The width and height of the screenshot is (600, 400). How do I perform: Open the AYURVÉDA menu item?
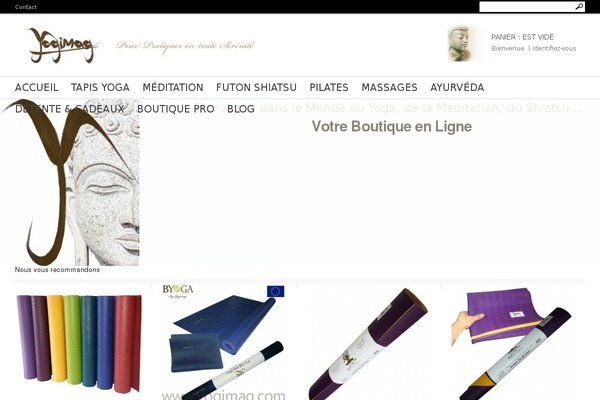[x=457, y=87]
